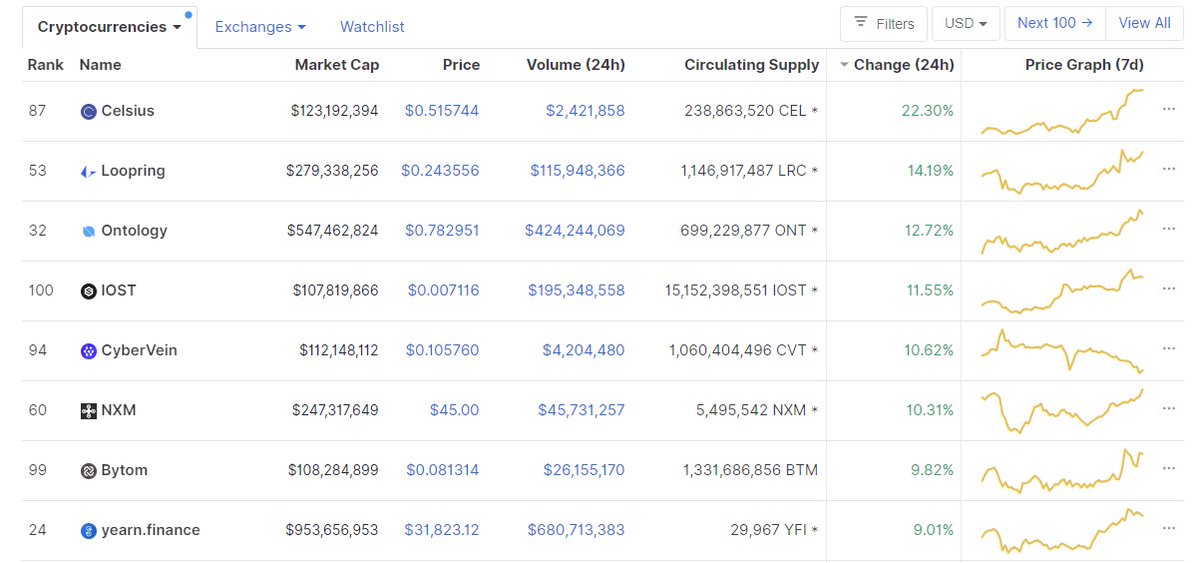
Task: Sort by Circulating Supply column header
Action: pyautogui.click(x=752, y=65)
